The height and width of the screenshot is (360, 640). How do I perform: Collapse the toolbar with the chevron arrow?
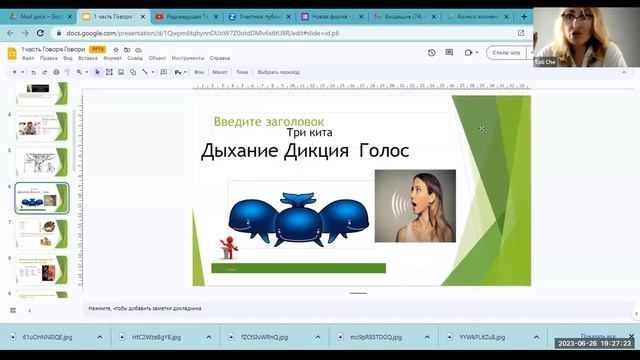click(624, 72)
